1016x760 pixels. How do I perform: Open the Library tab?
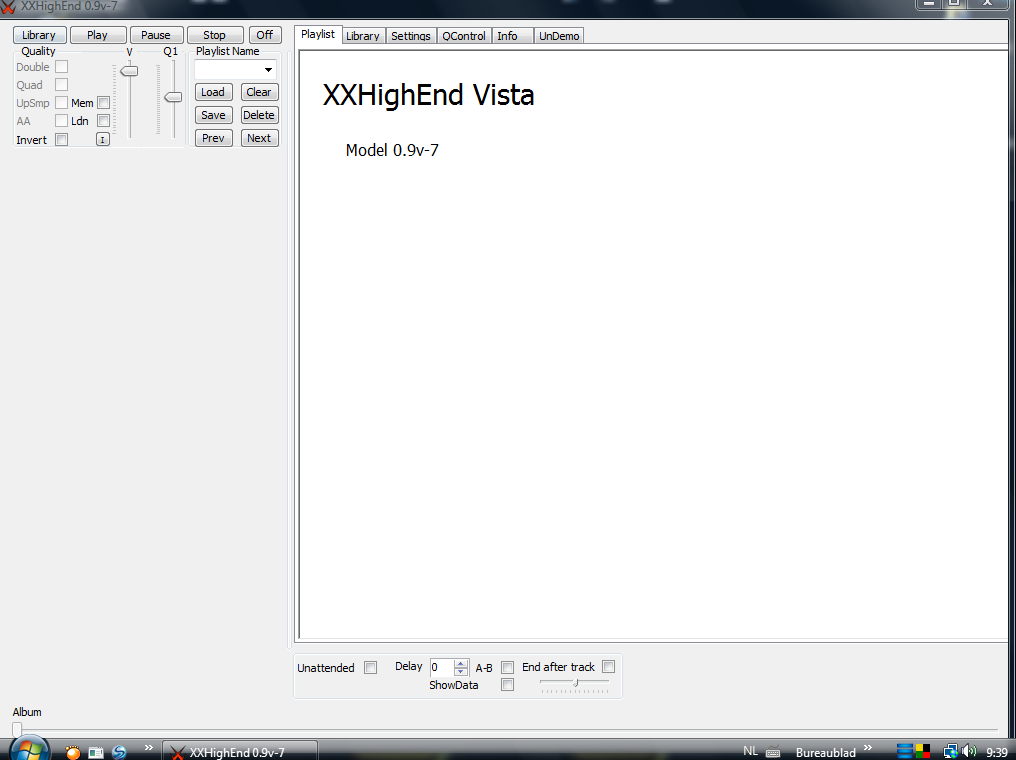363,36
